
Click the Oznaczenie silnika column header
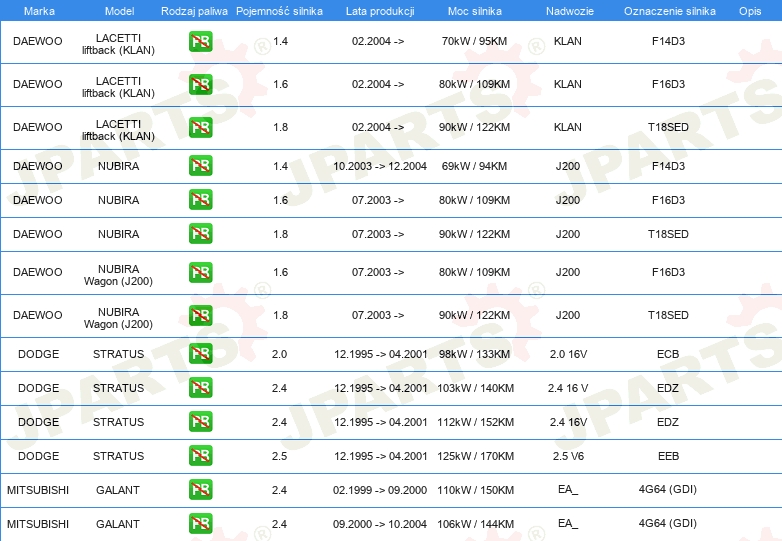pos(669,11)
